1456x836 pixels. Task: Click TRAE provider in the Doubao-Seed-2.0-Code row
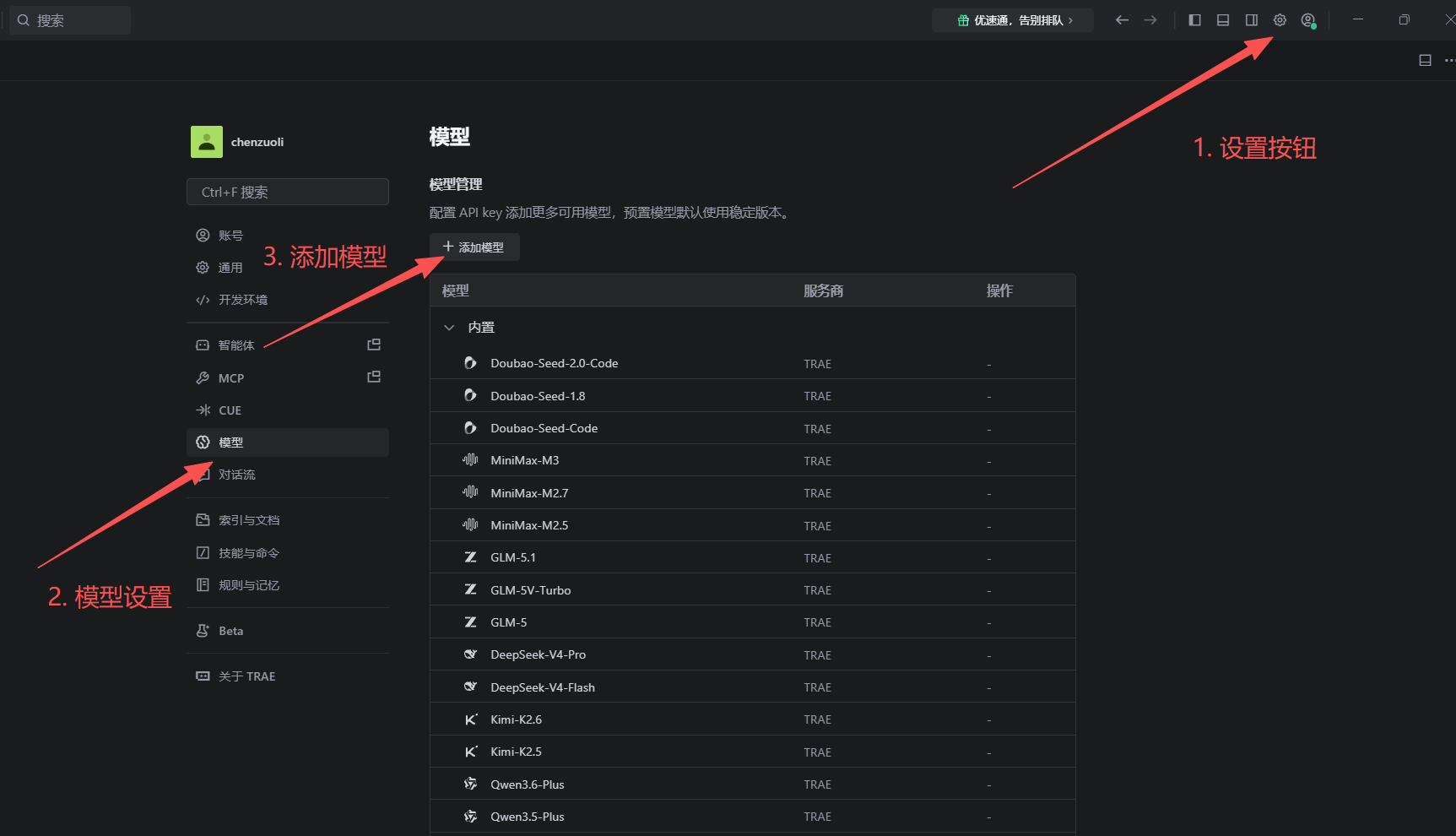coord(818,364)
